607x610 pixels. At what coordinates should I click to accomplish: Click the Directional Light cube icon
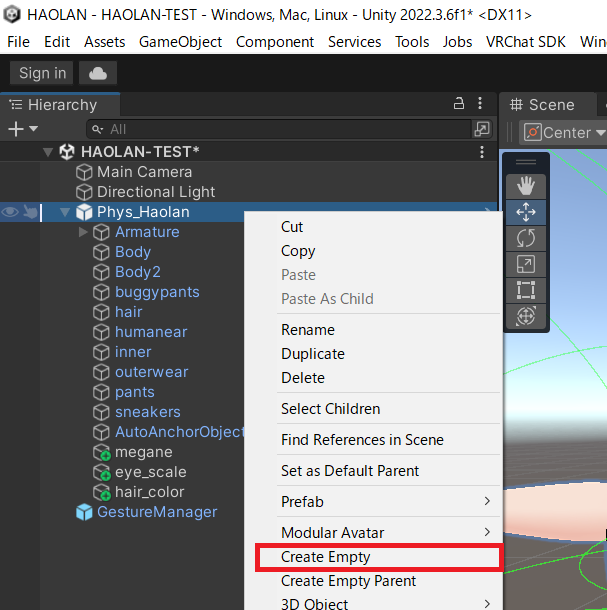pyautogui.click(x=84, y=192)
